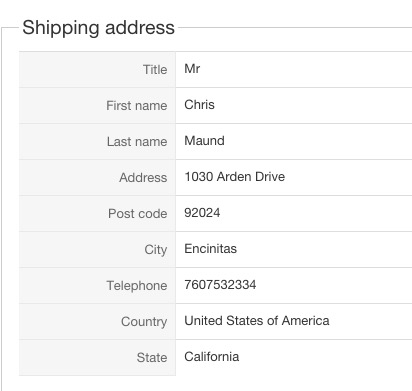Click the post code 92024

point(202,213)
